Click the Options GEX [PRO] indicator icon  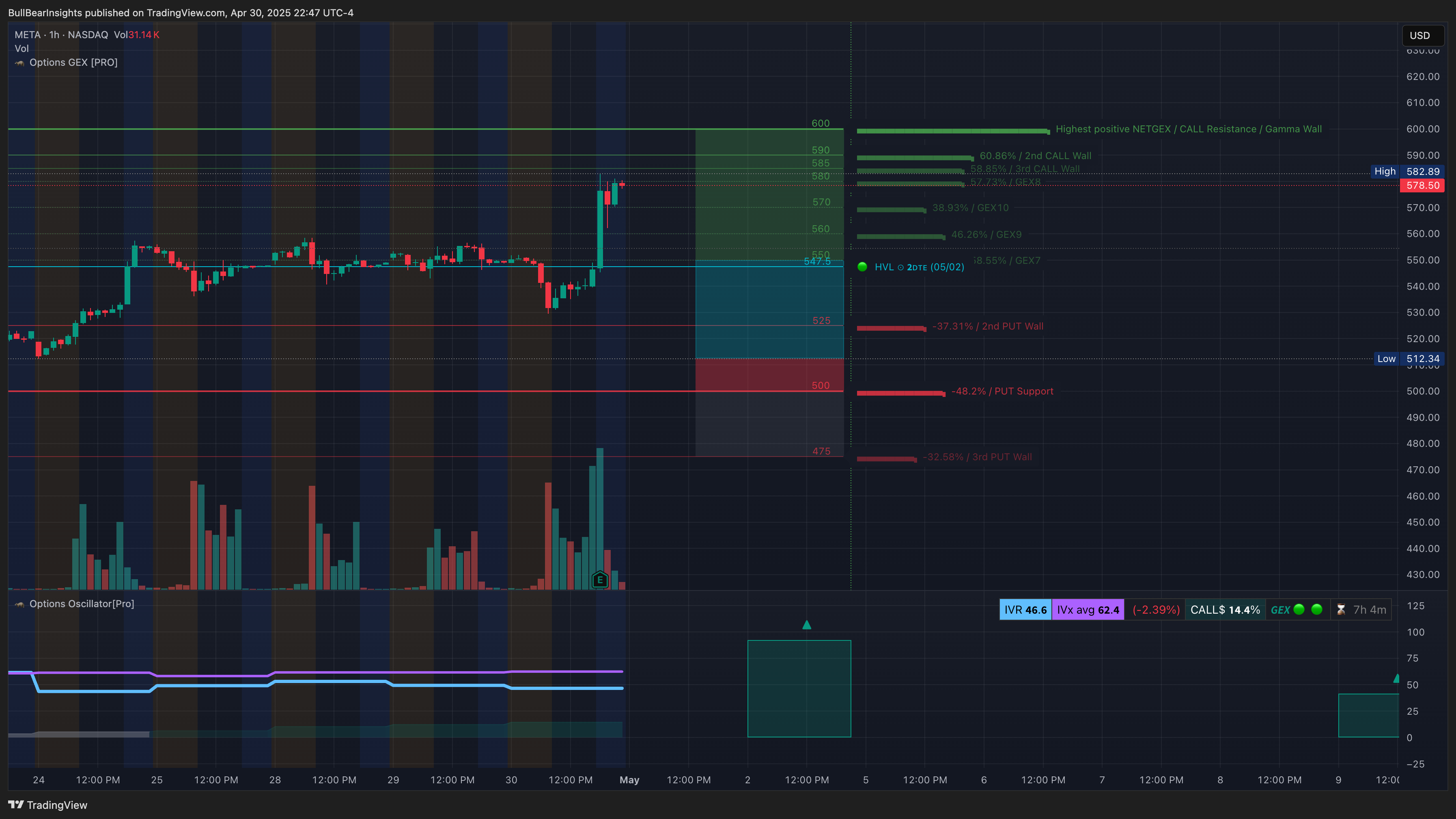20,63
